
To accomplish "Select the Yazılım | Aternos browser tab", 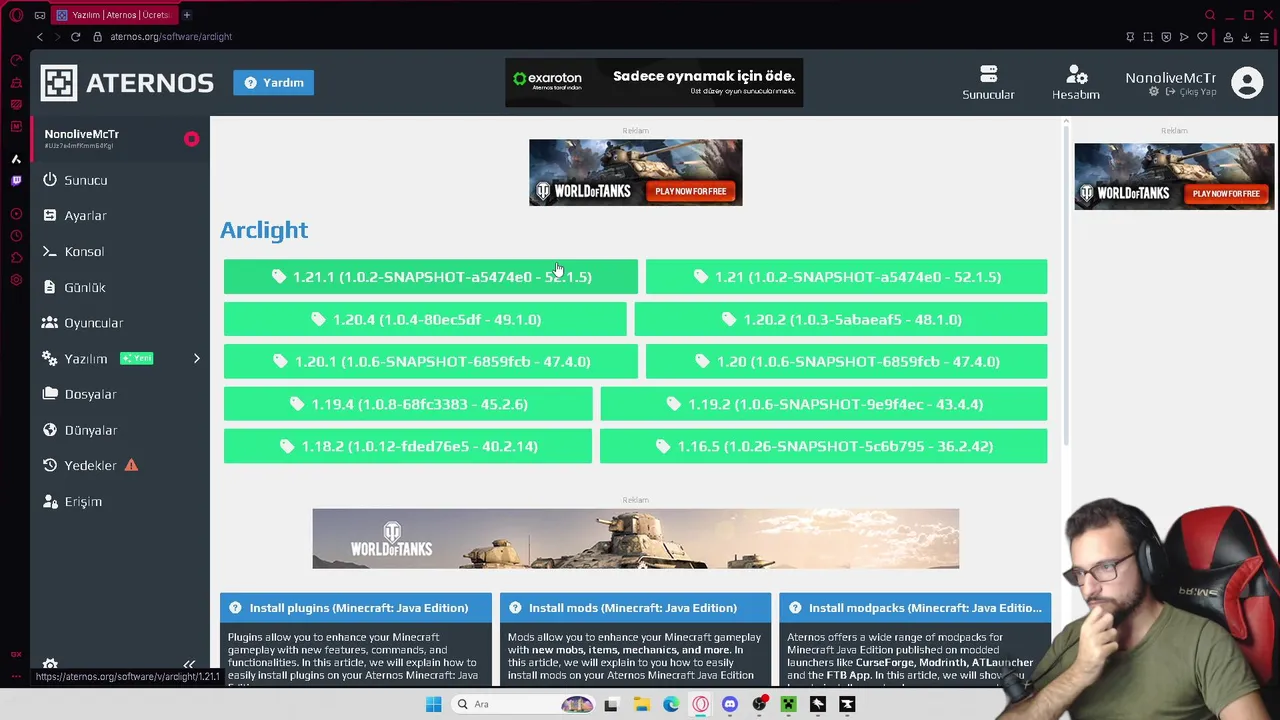I will click(113, 15).
